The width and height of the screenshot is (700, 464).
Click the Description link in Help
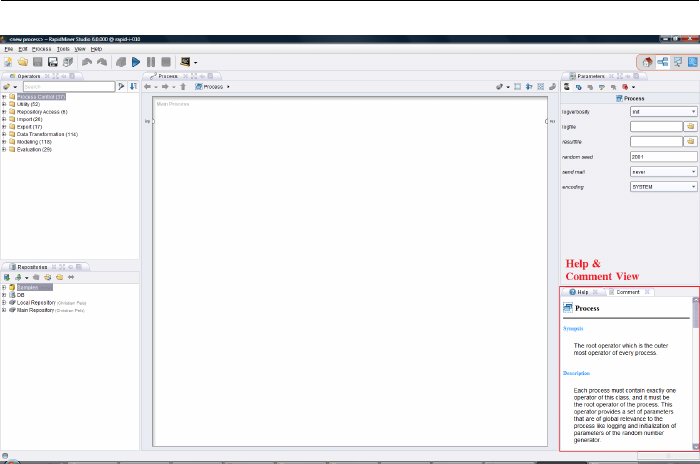click(x=576, y=373)
